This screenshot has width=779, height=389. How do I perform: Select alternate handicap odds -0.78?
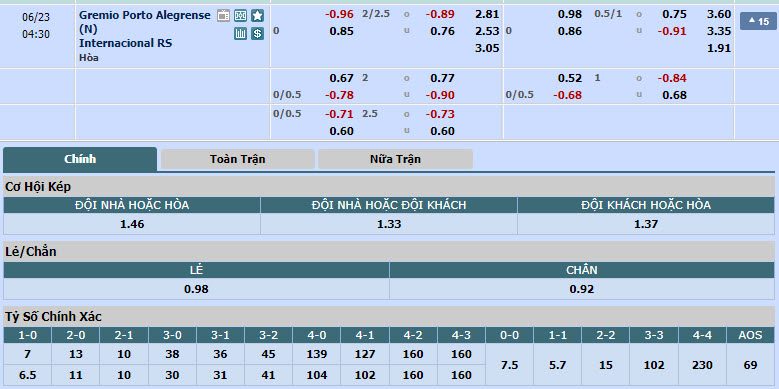(x=339, y=95)
